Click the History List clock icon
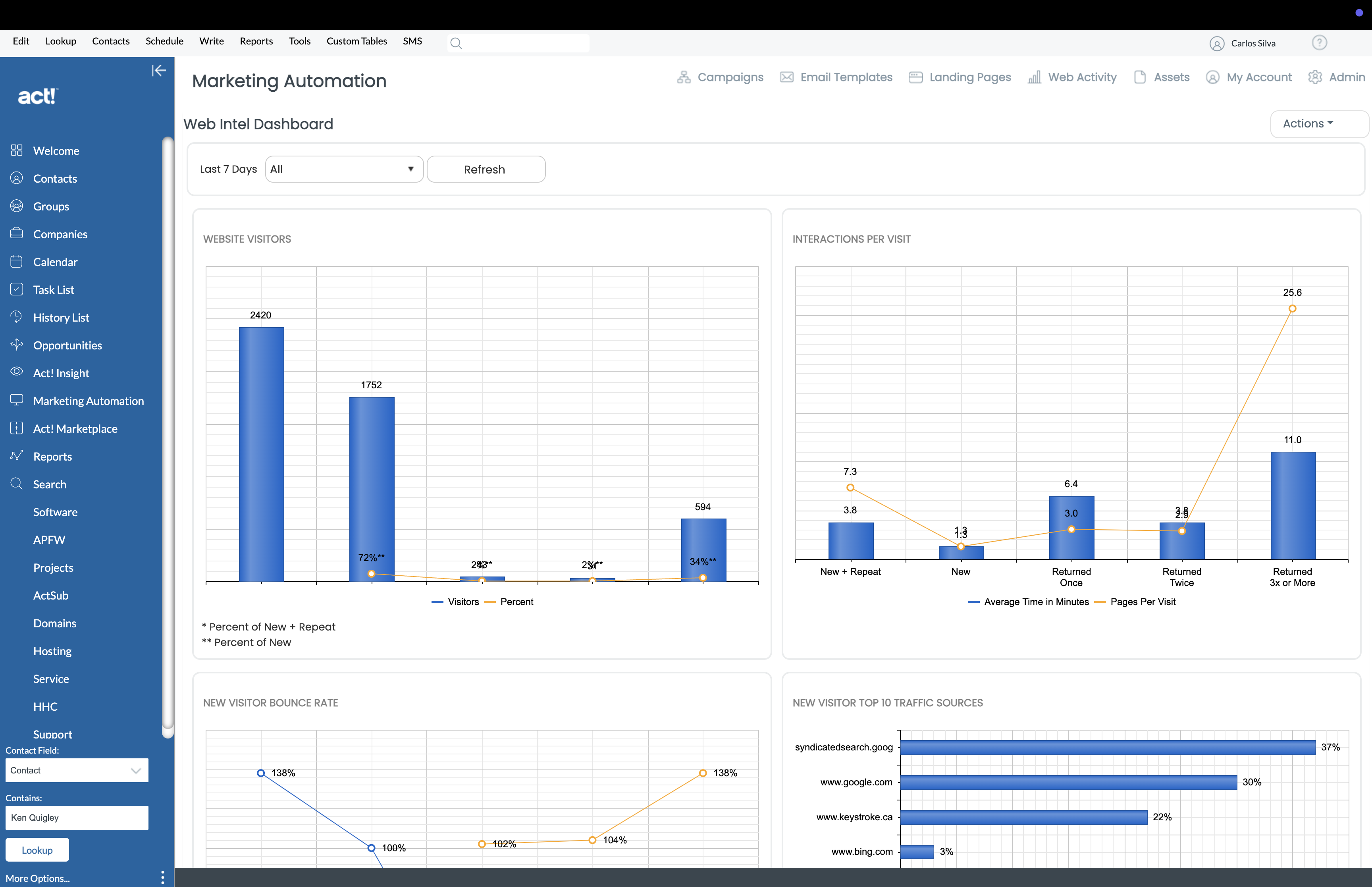 (17, 317)
